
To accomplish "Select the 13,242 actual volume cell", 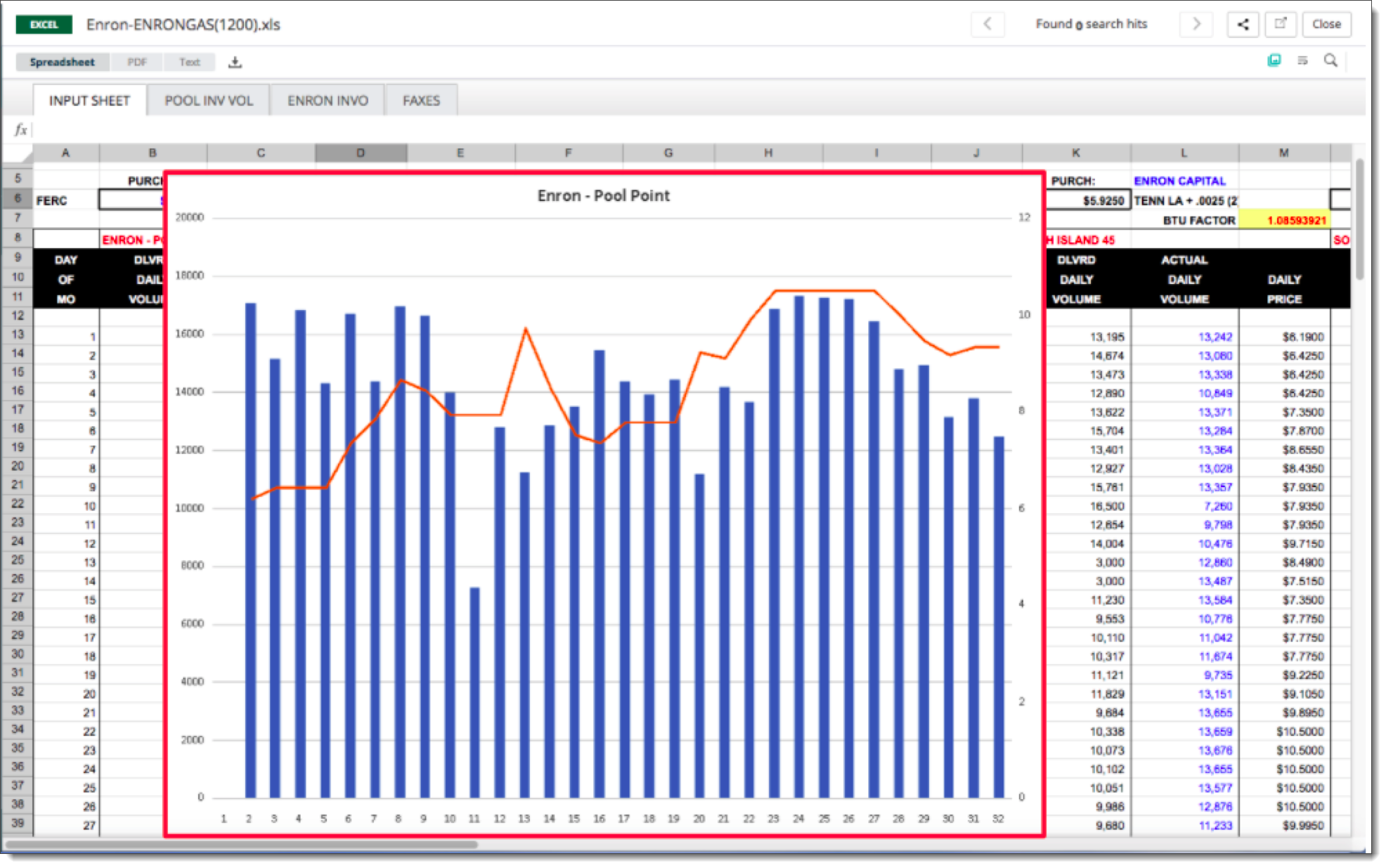I will pyautogui.click(x=1184, y=337).
